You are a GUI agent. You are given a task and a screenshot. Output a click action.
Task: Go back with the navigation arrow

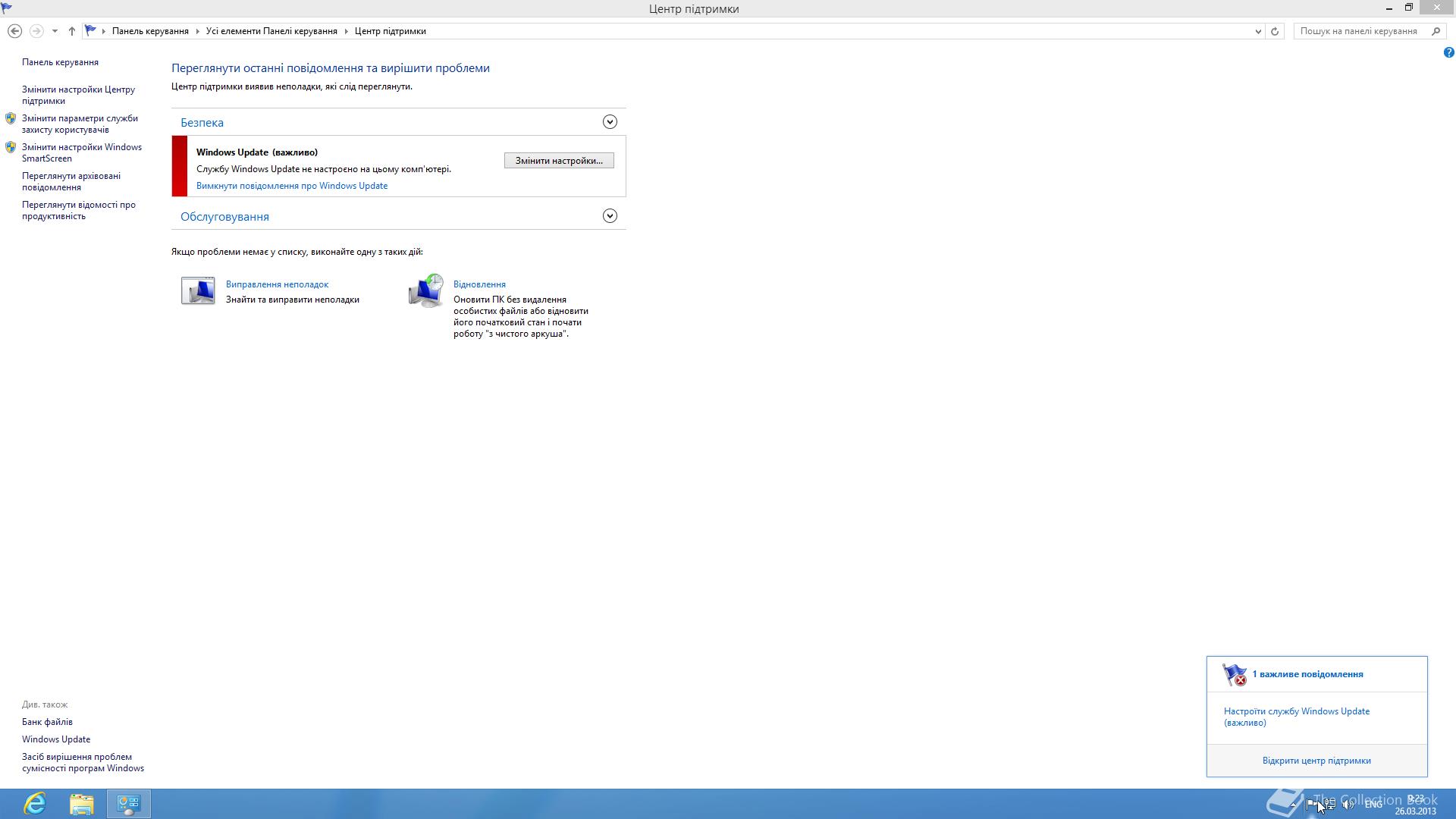(x=14, y=31)
